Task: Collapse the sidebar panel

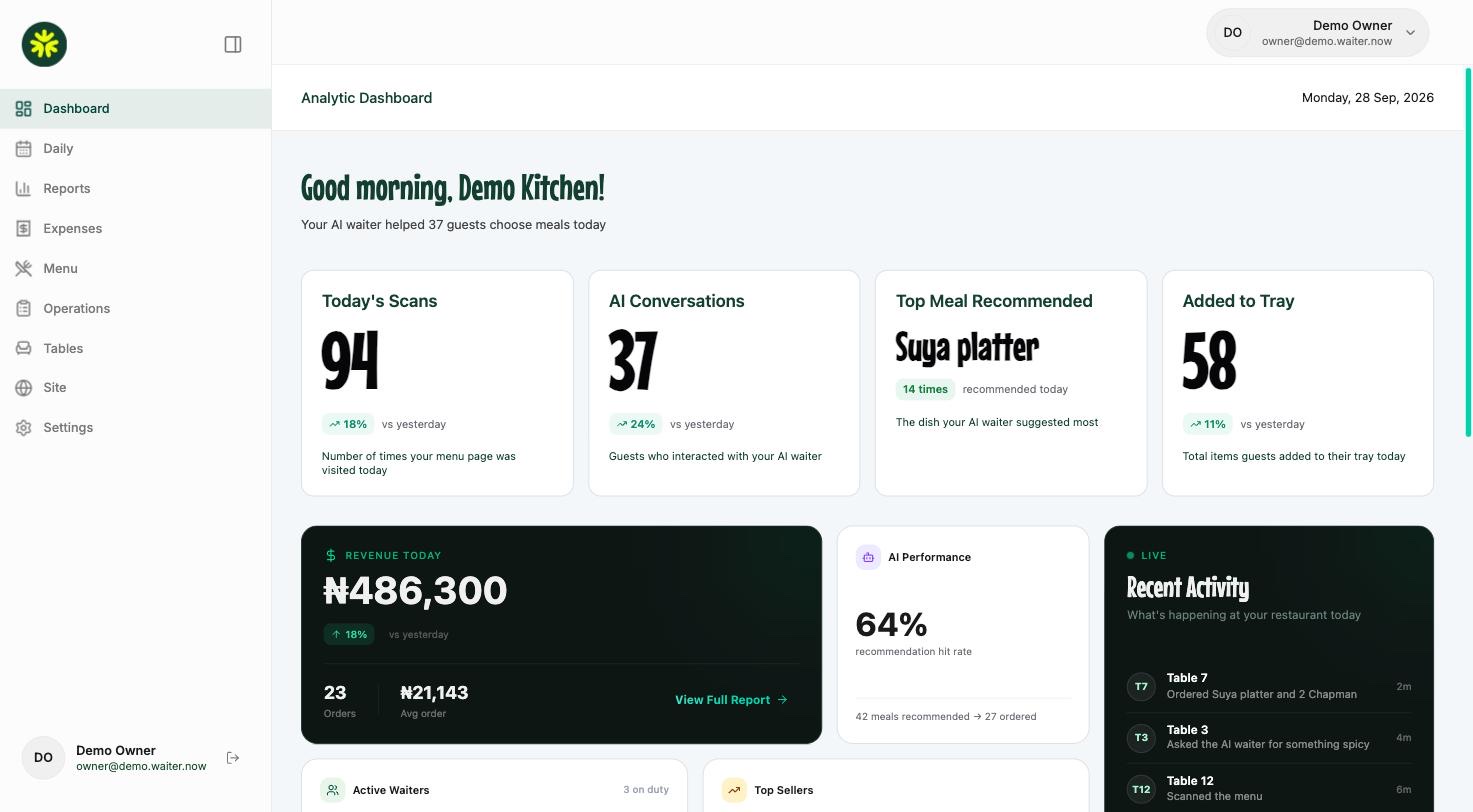Action: (233, 44)
